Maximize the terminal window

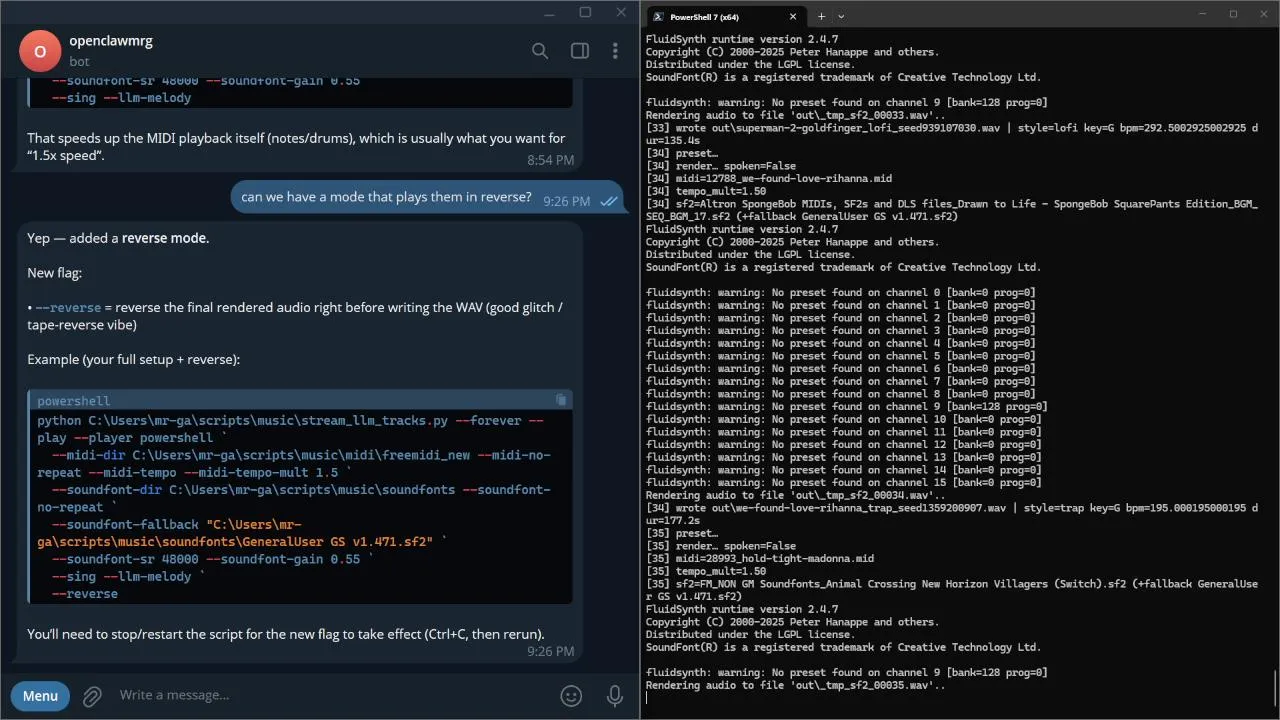(1233, 14)
